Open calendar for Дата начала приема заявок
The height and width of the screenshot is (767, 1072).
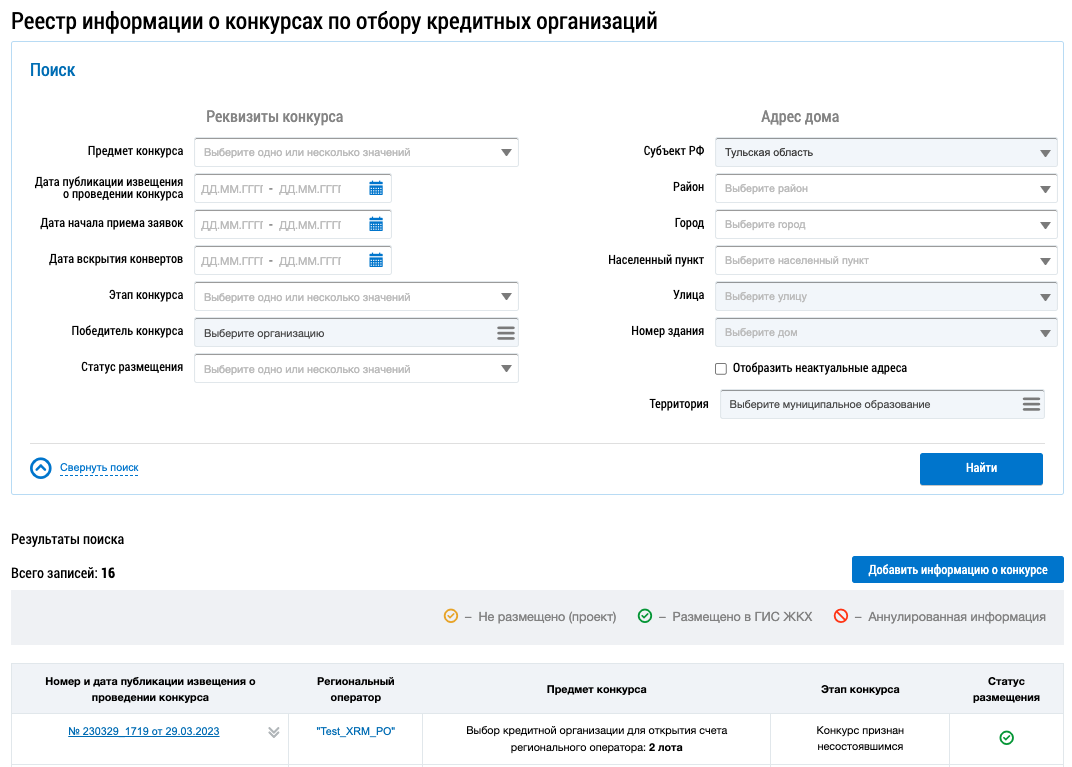click(x=376, y=224)
